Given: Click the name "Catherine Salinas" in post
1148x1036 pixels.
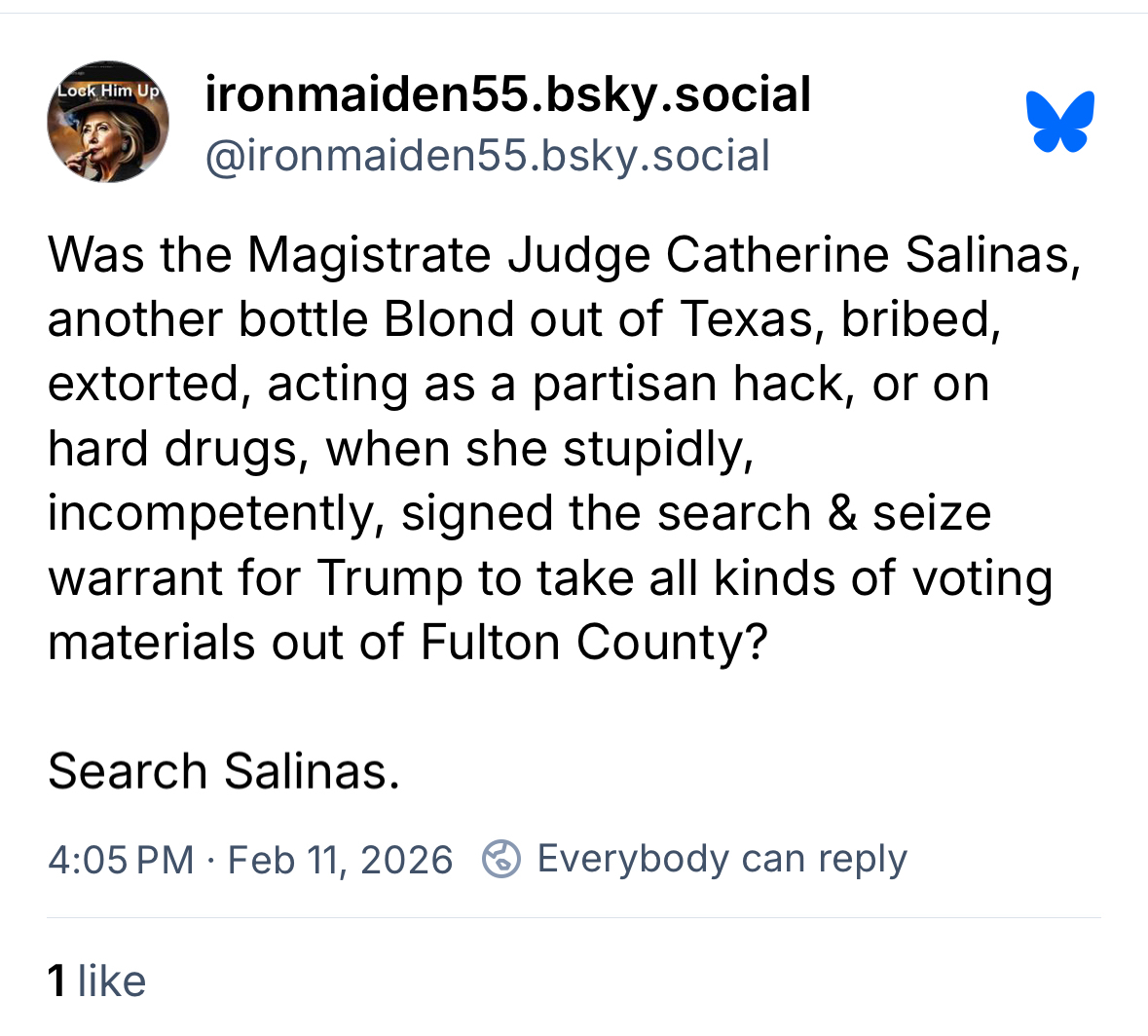Looking at the screenshot, I should tap(872, 255).
